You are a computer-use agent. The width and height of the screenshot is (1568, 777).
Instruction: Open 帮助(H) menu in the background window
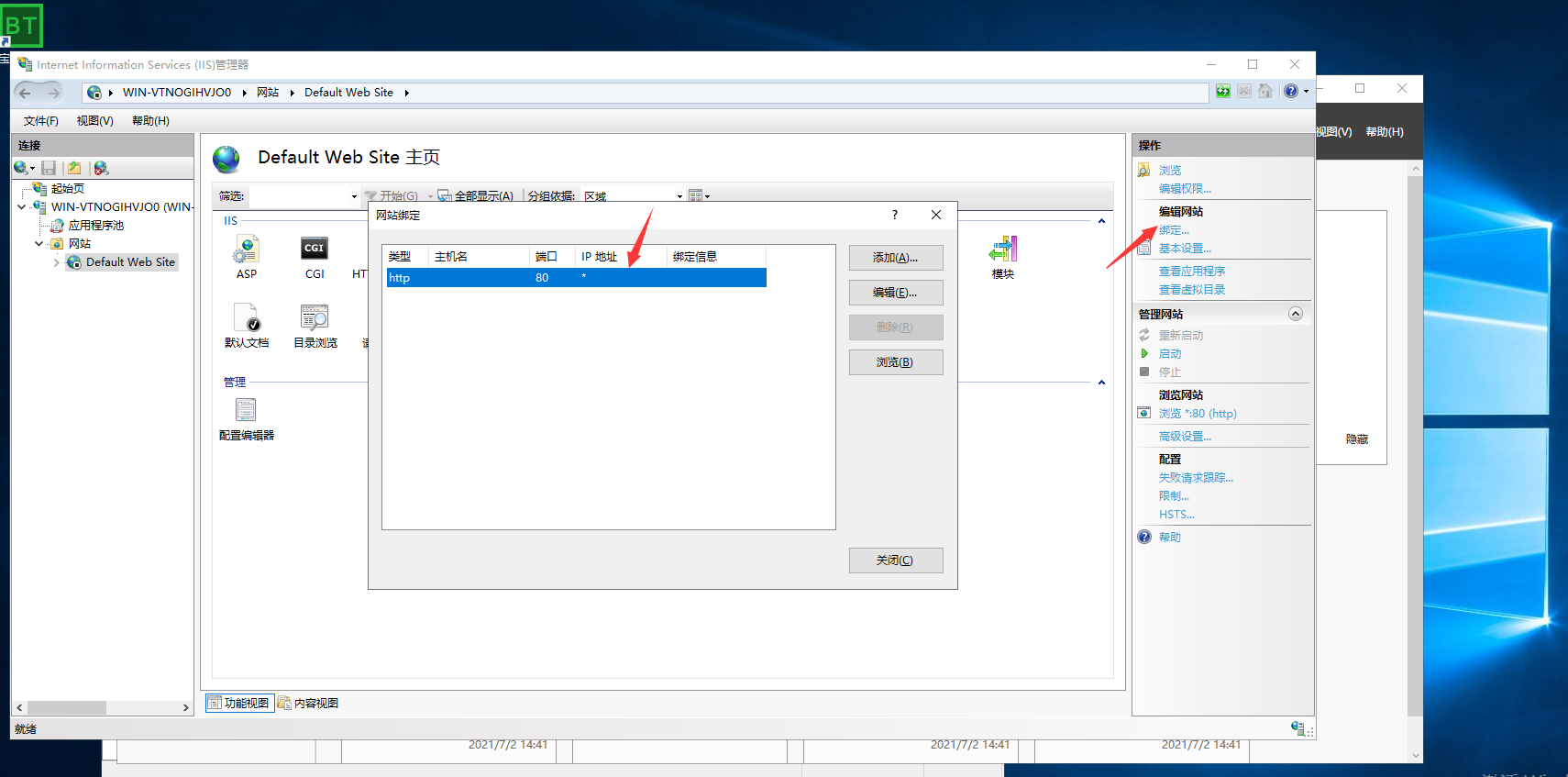click(1385, 132)
